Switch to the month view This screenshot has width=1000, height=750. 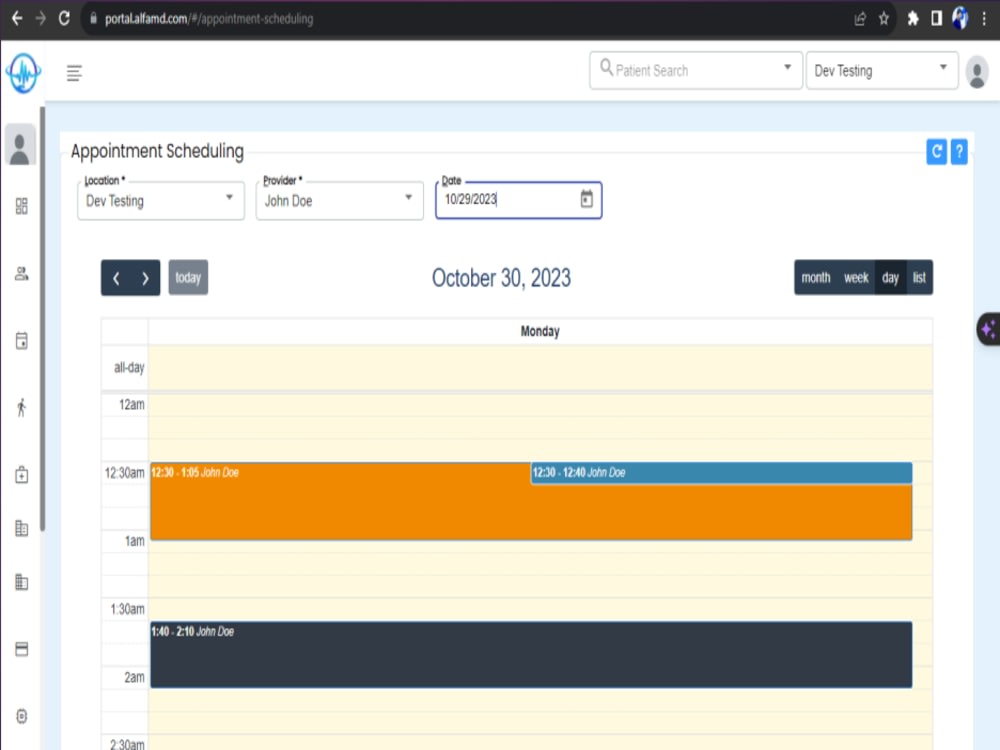point(816,277)
